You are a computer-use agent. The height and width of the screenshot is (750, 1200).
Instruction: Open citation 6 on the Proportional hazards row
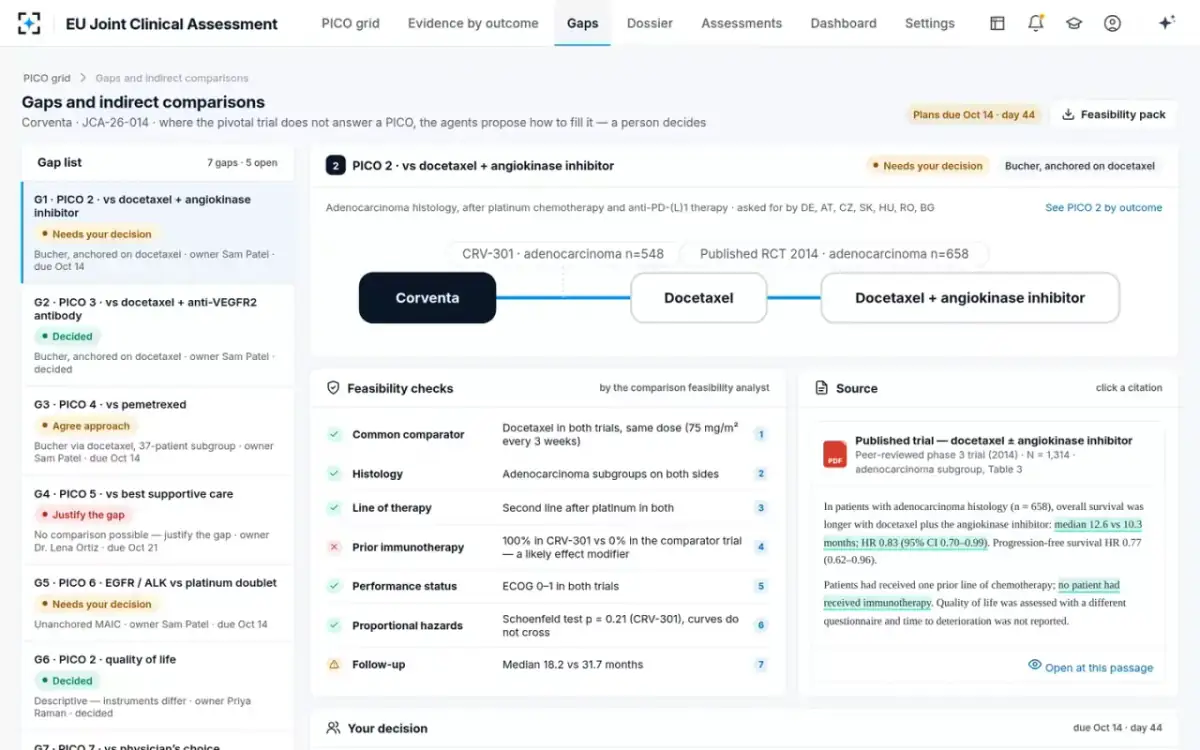[760, 625]
